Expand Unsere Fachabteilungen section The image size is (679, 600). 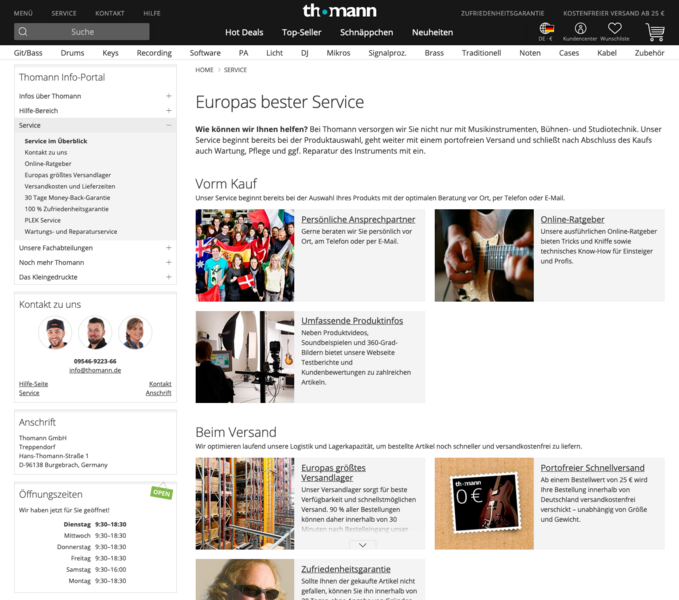pos(168,248)
